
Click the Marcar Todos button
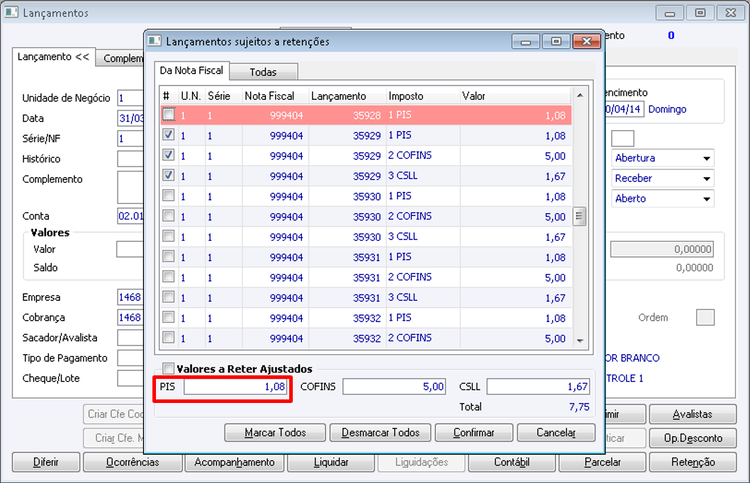(275, 433)
